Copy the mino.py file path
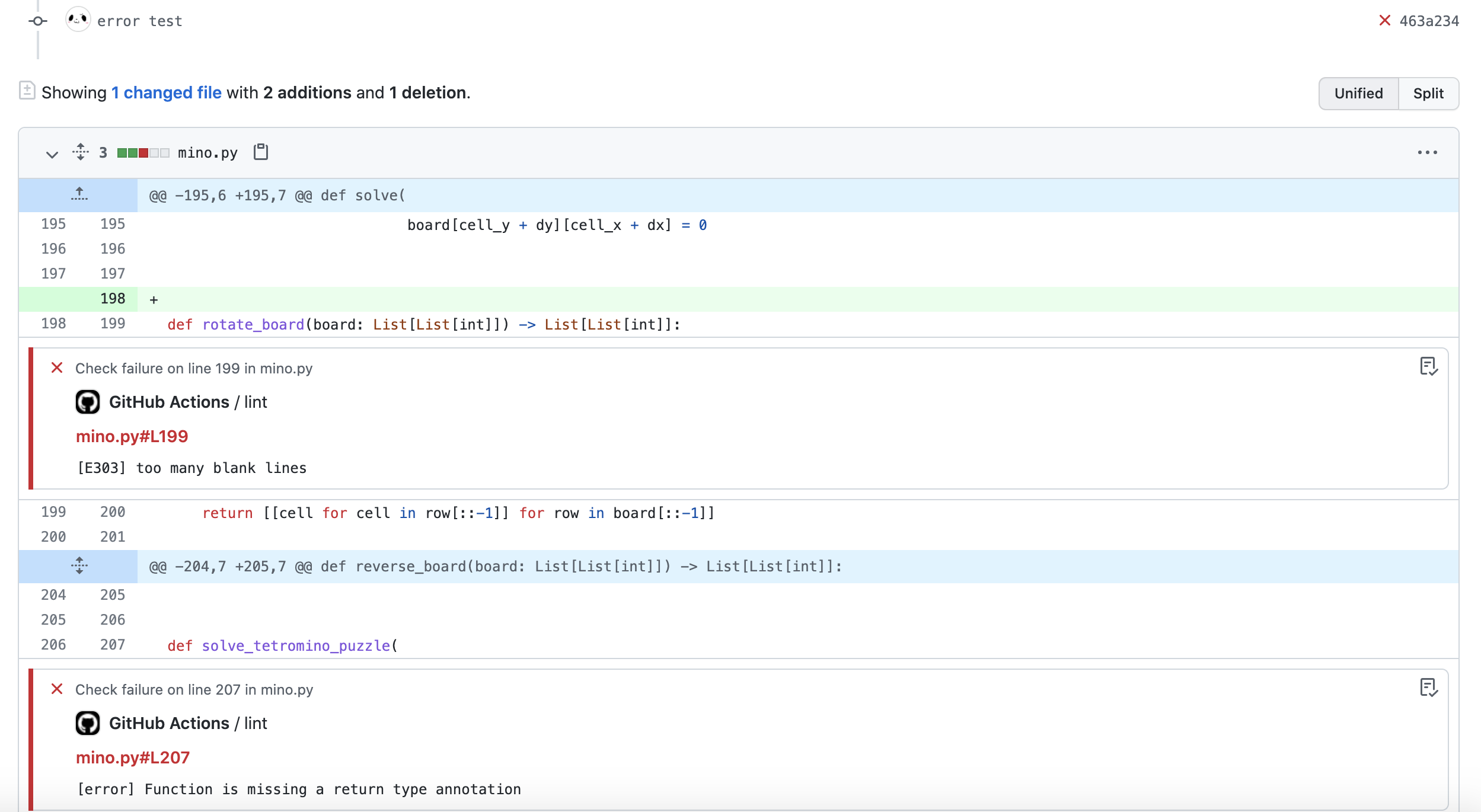This screenshot has width=1481, height=812. click(261, 152)
